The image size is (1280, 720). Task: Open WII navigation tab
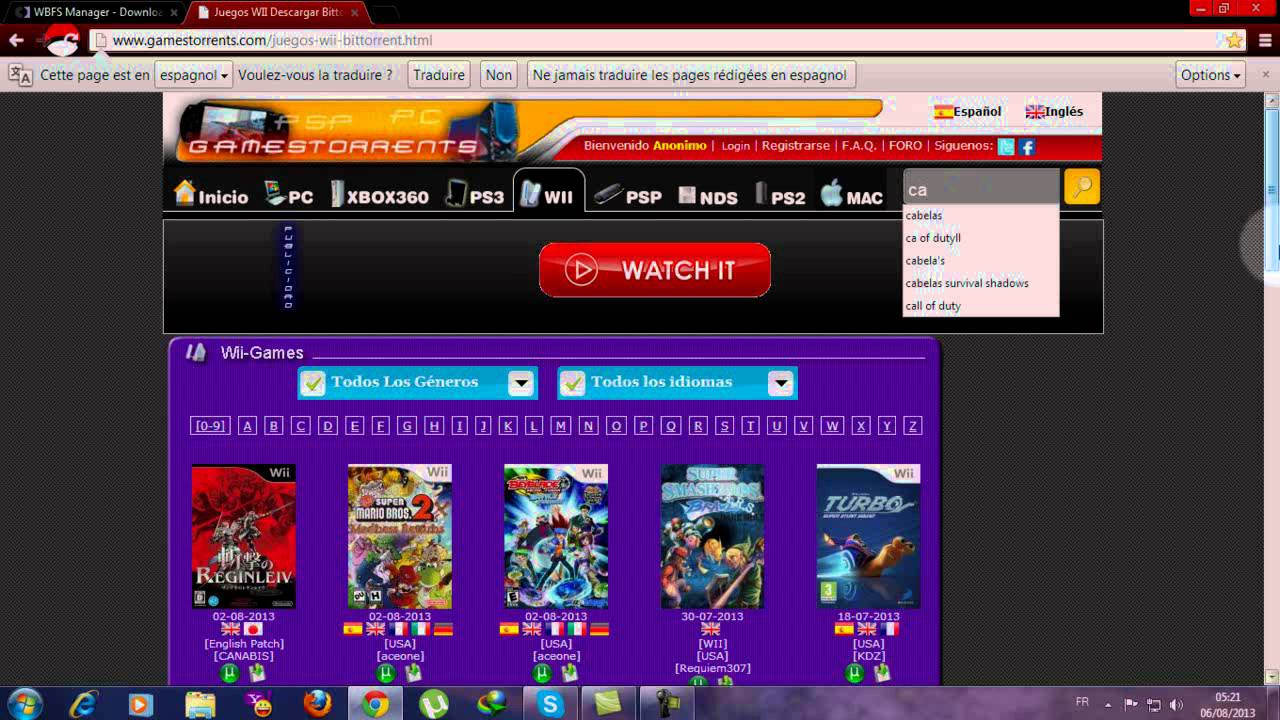coord(548,192)
